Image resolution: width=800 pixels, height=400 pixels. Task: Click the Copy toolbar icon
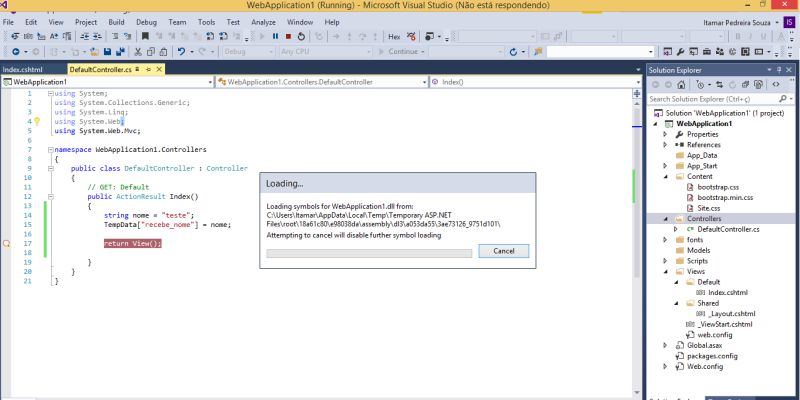pos(151,52)
